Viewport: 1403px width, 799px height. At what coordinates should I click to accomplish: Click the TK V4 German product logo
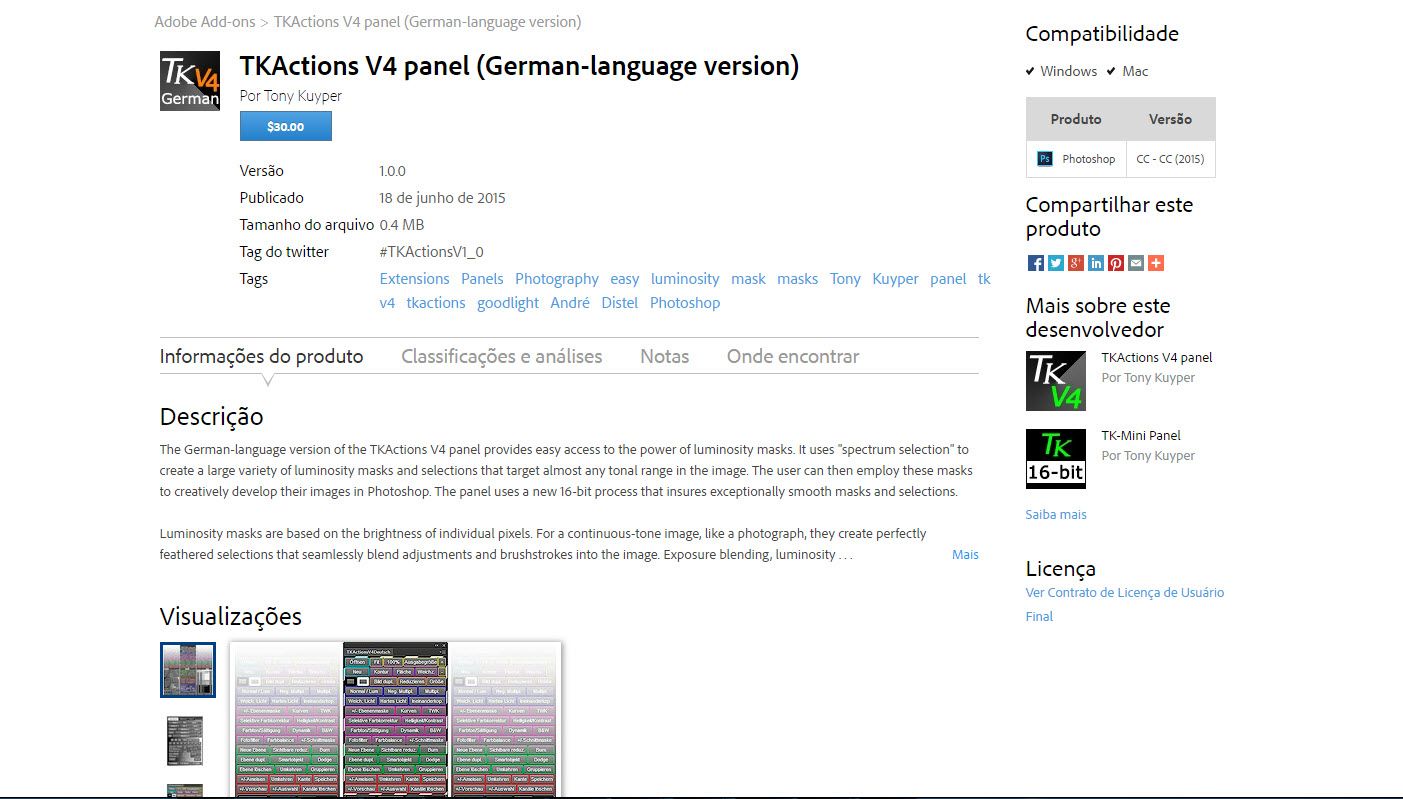(190, 81)
